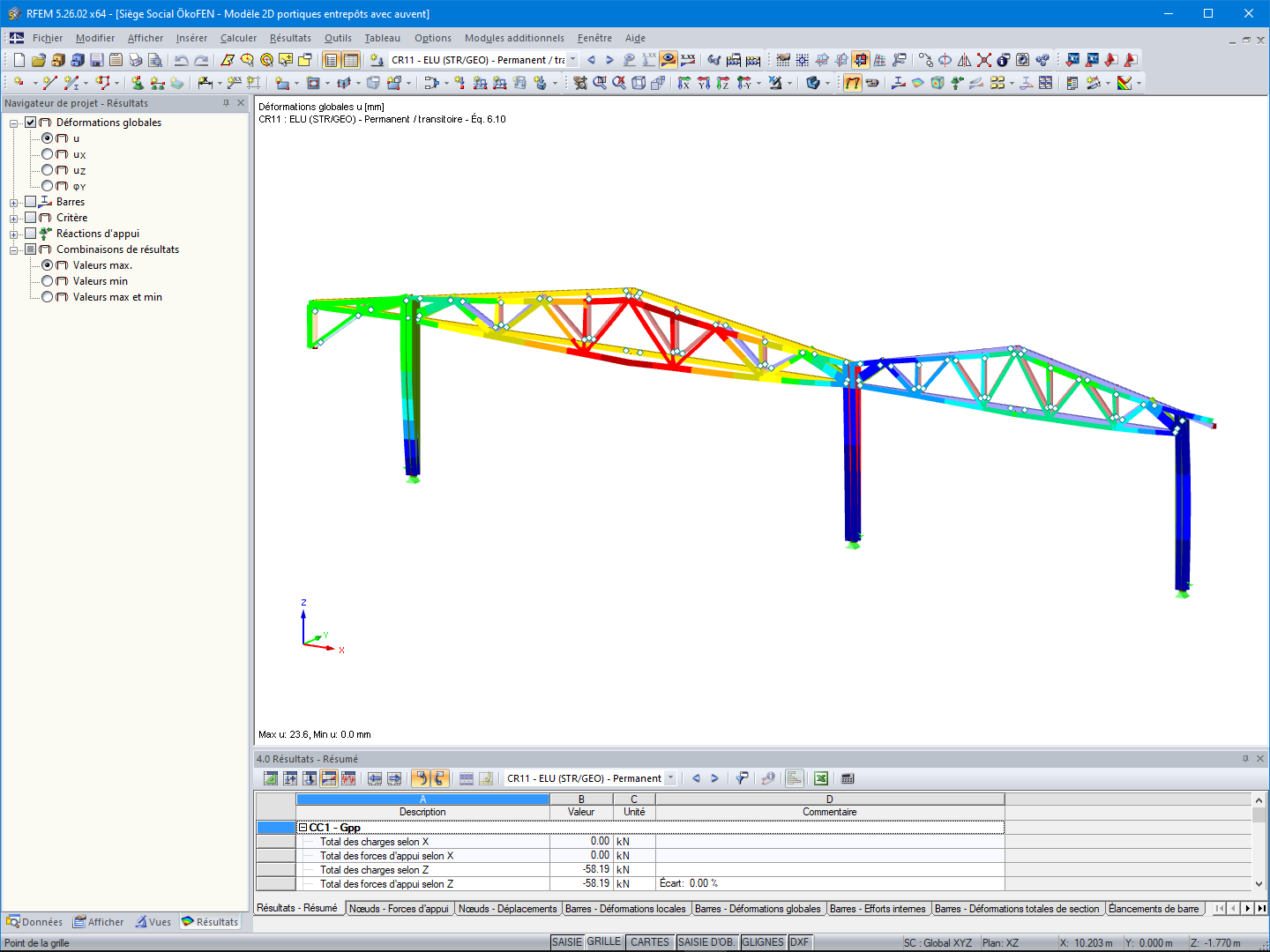Toggle GRILLE in the status bar

(x=604, y=941)
